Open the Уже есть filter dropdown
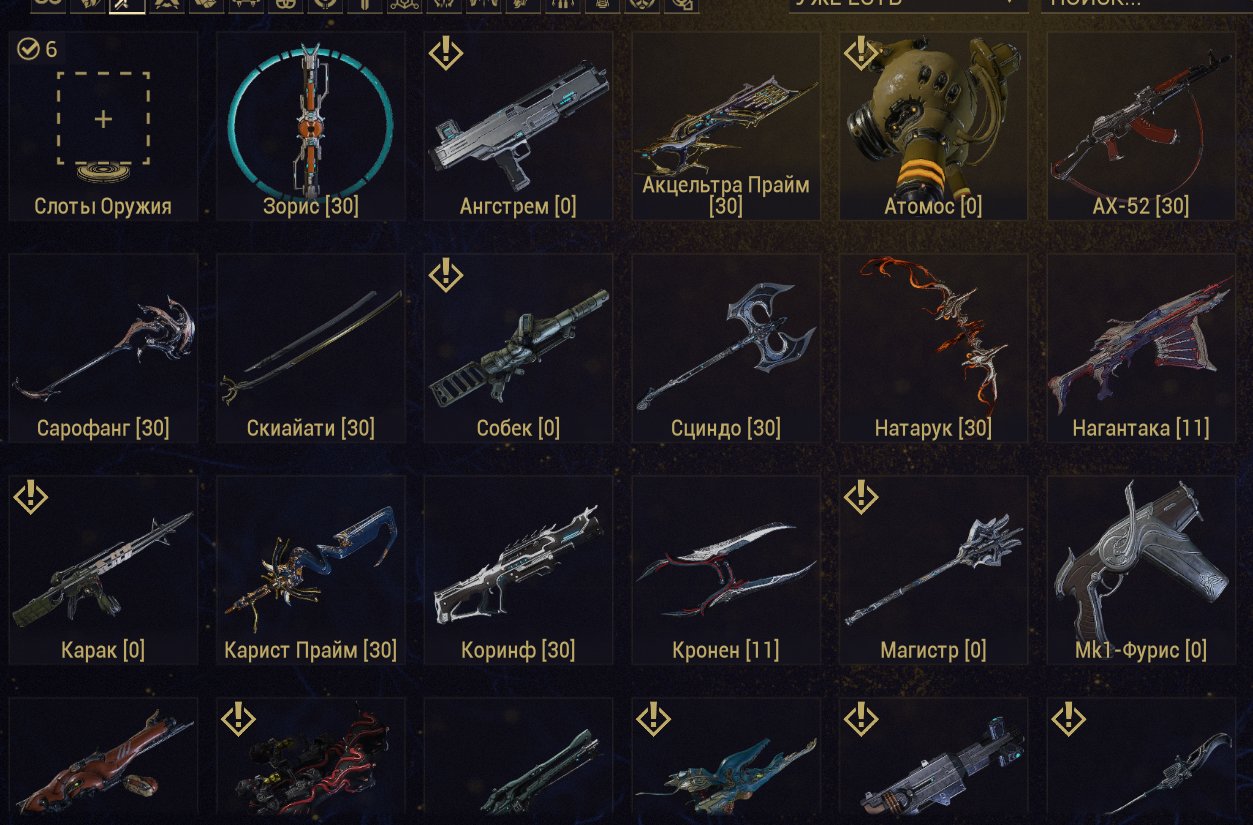The height and width of the screenshot is (825, 1253). point(908,3)
